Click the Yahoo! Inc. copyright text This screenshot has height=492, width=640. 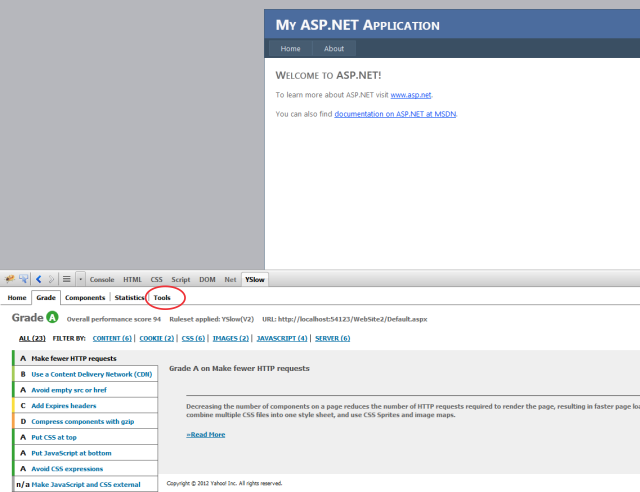[224, 483]
